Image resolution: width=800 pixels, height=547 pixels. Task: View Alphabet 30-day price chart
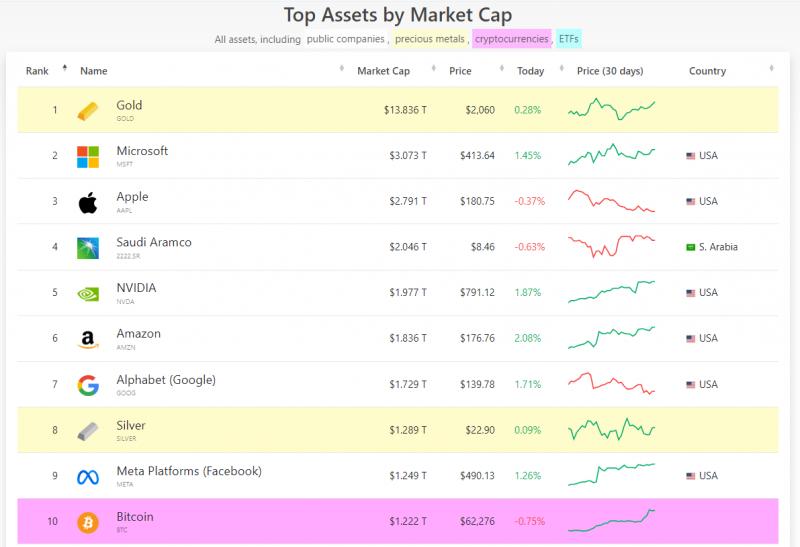[x=611, y=383]
